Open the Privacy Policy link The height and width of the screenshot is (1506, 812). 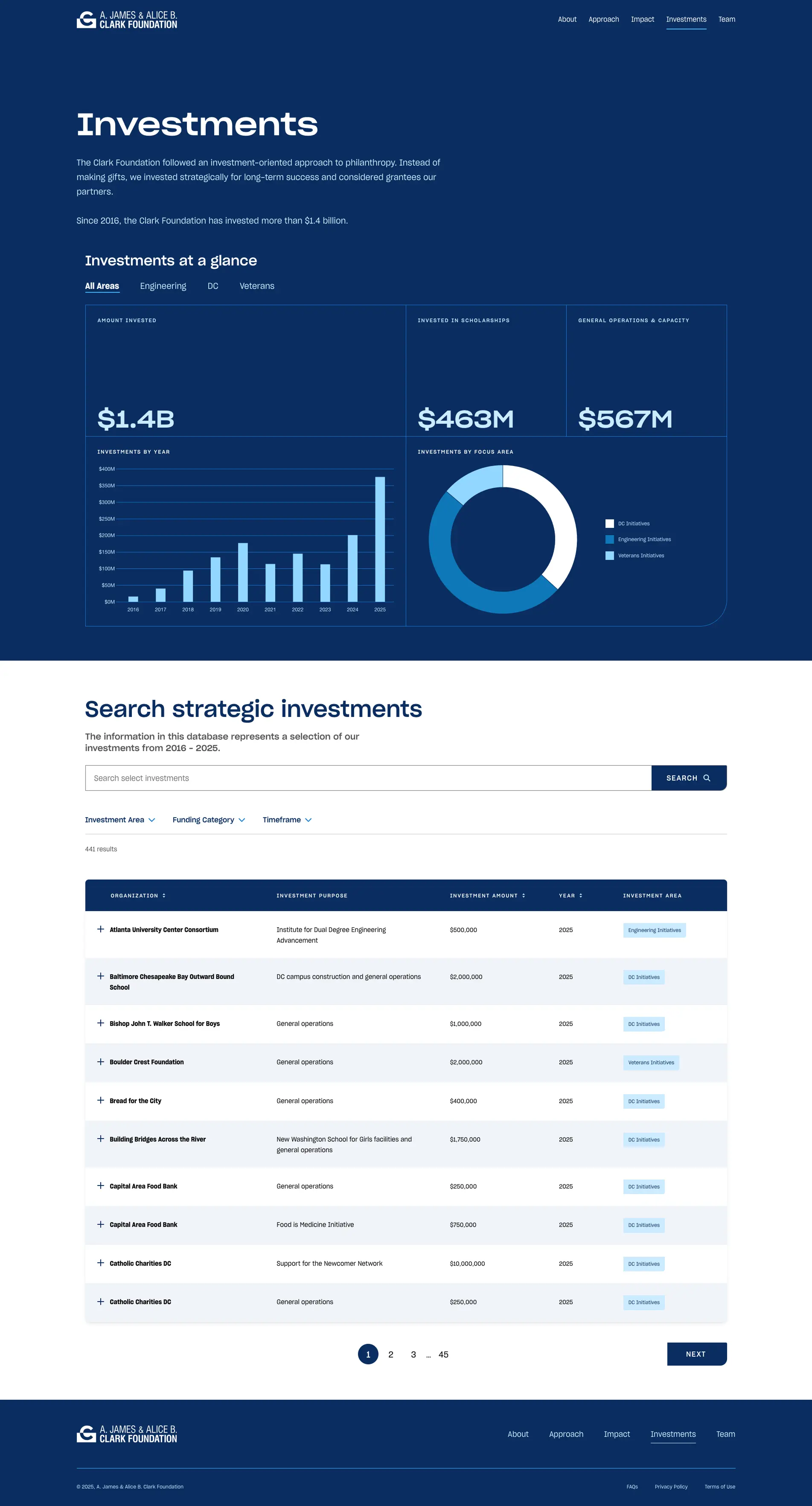point(670,1487)
